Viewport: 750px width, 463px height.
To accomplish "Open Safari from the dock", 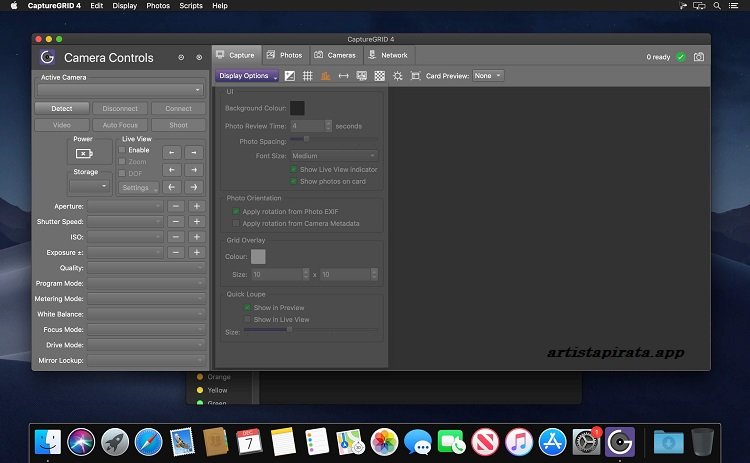I will [148, 441].
